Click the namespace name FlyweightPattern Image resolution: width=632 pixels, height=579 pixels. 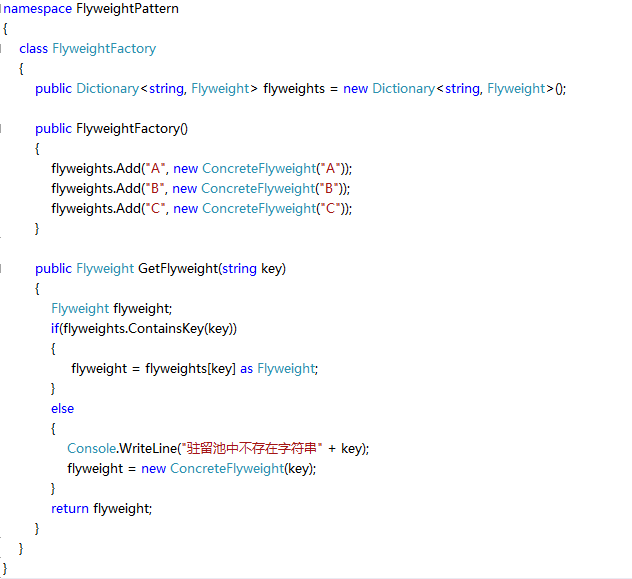coord(127,8)
